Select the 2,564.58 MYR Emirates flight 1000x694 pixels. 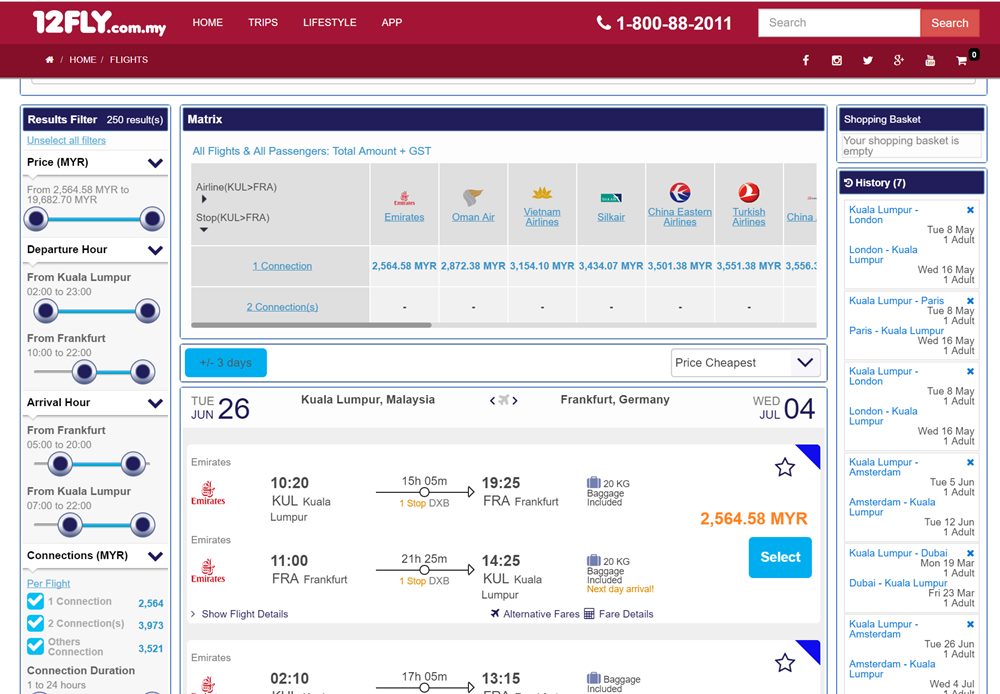tap(780, 557)
